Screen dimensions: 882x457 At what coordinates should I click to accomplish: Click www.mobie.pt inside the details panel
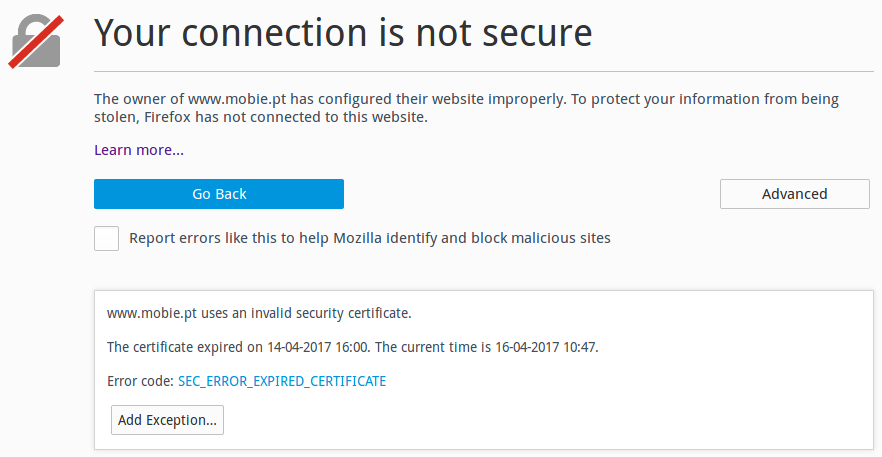152,313
